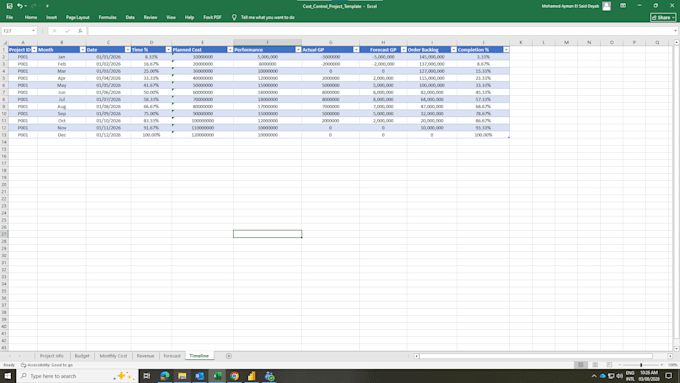The width and height of the screenshot is (680, 383).
Task: Click the zoom slider handle
Action: pyautogui.click(x=641, y=365)
